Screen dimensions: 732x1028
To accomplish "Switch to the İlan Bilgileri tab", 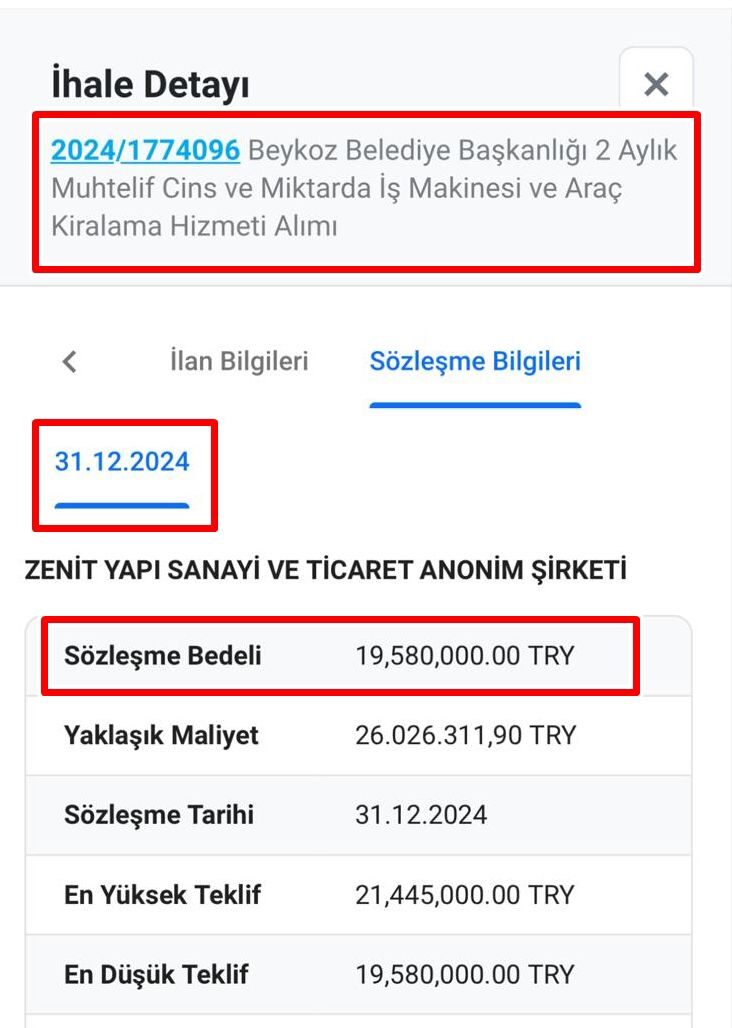I will click(x=240, y=362).
